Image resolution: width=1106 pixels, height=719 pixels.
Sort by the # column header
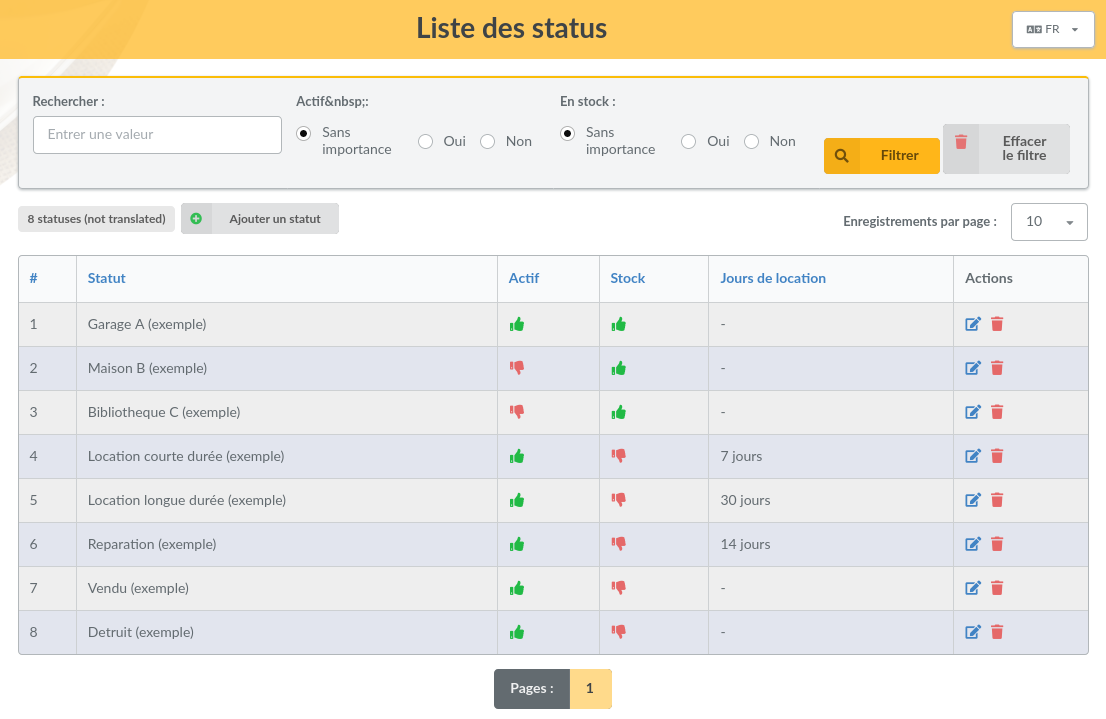[34, 278]
